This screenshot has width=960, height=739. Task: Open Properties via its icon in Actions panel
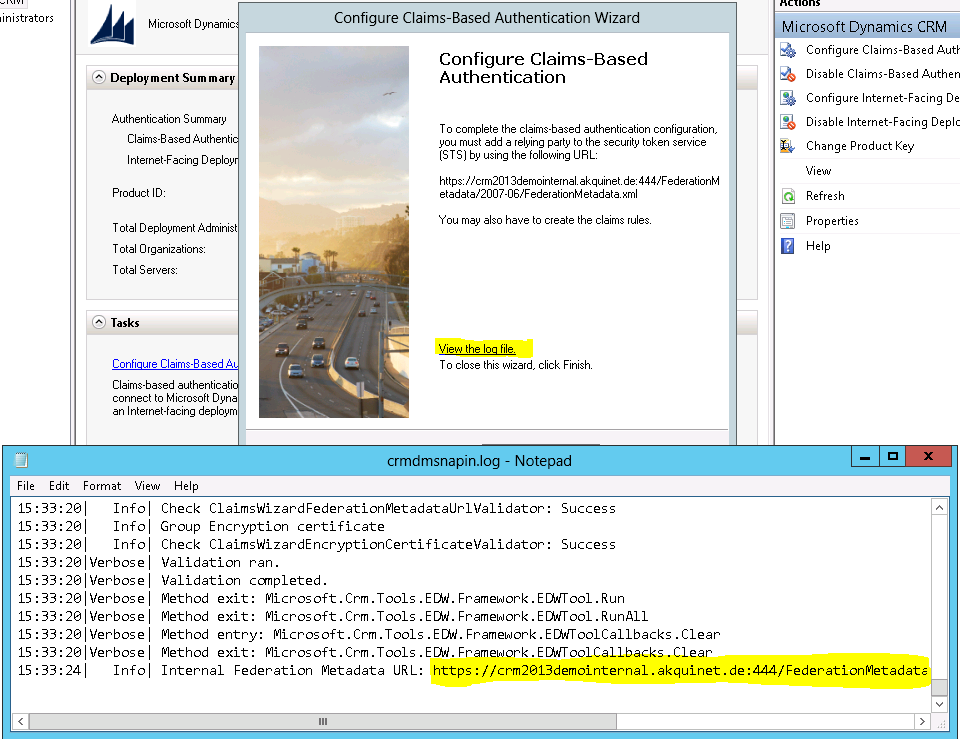[x=786, y=220]
